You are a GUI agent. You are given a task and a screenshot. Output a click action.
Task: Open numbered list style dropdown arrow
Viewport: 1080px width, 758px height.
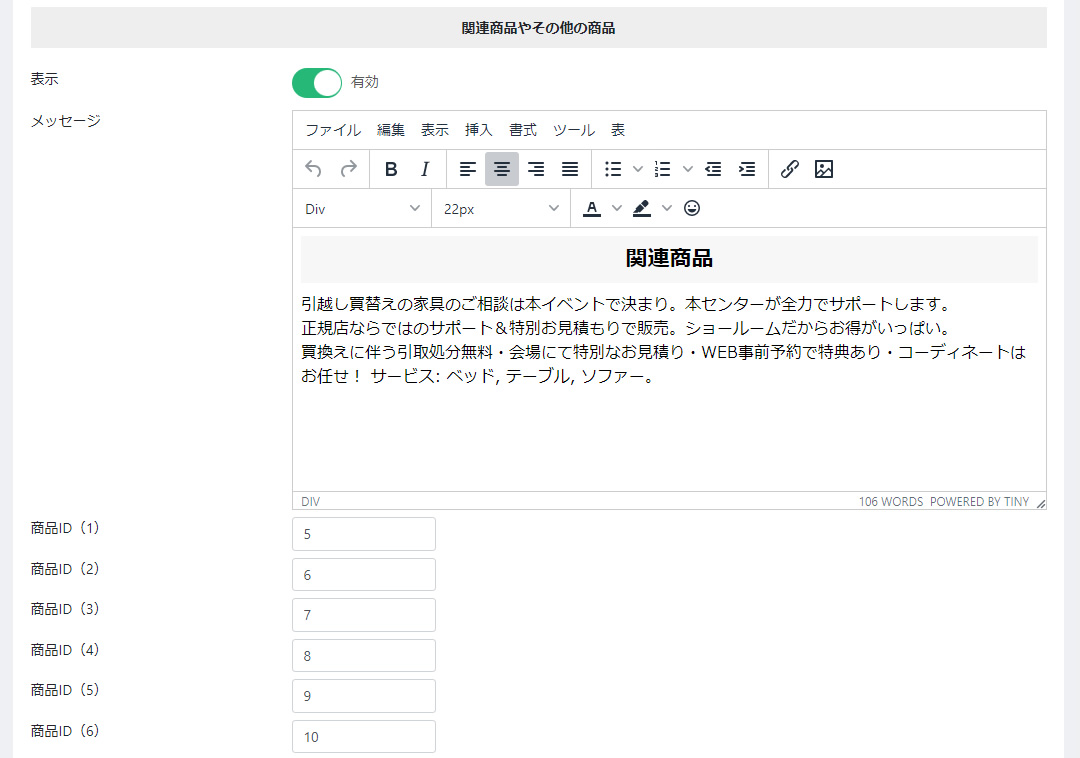pos(687,169)
